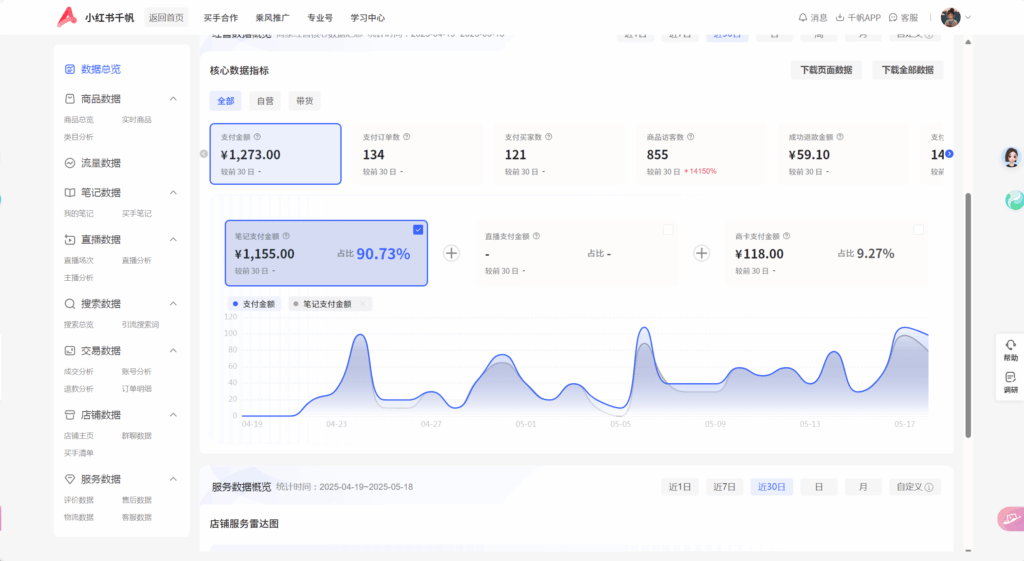Collapse the 直播数据 section
Image resolution: width=1024 pixels, height=561 pixels.
tap(173, 240)
